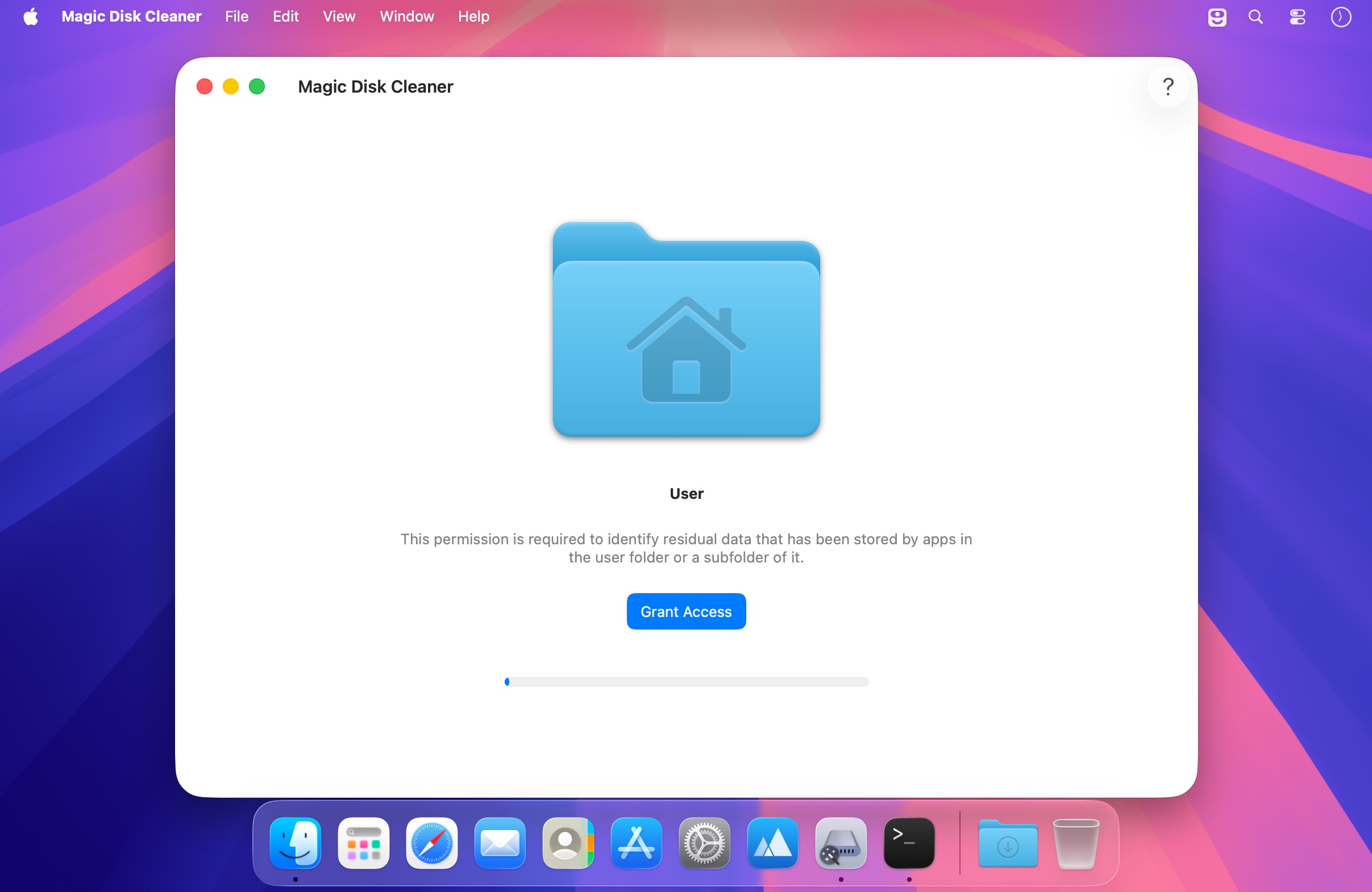Click the Magic Disk Cleaner window title
This screenshot has width=1372, height=892.
click(375, 86)
